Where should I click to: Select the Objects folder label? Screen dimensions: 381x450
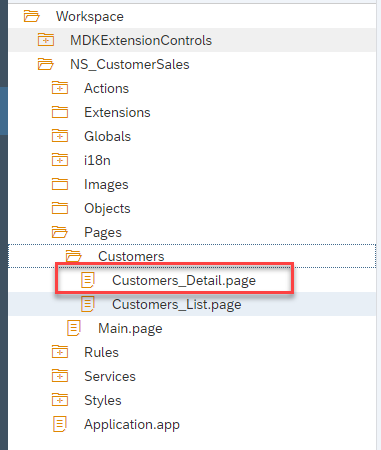pyautogui.click(x=107, y=208)
